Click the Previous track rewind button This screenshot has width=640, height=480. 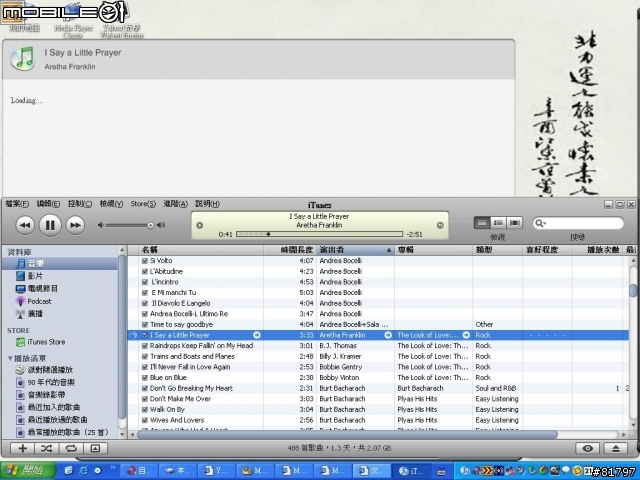(x=25, y=225)
